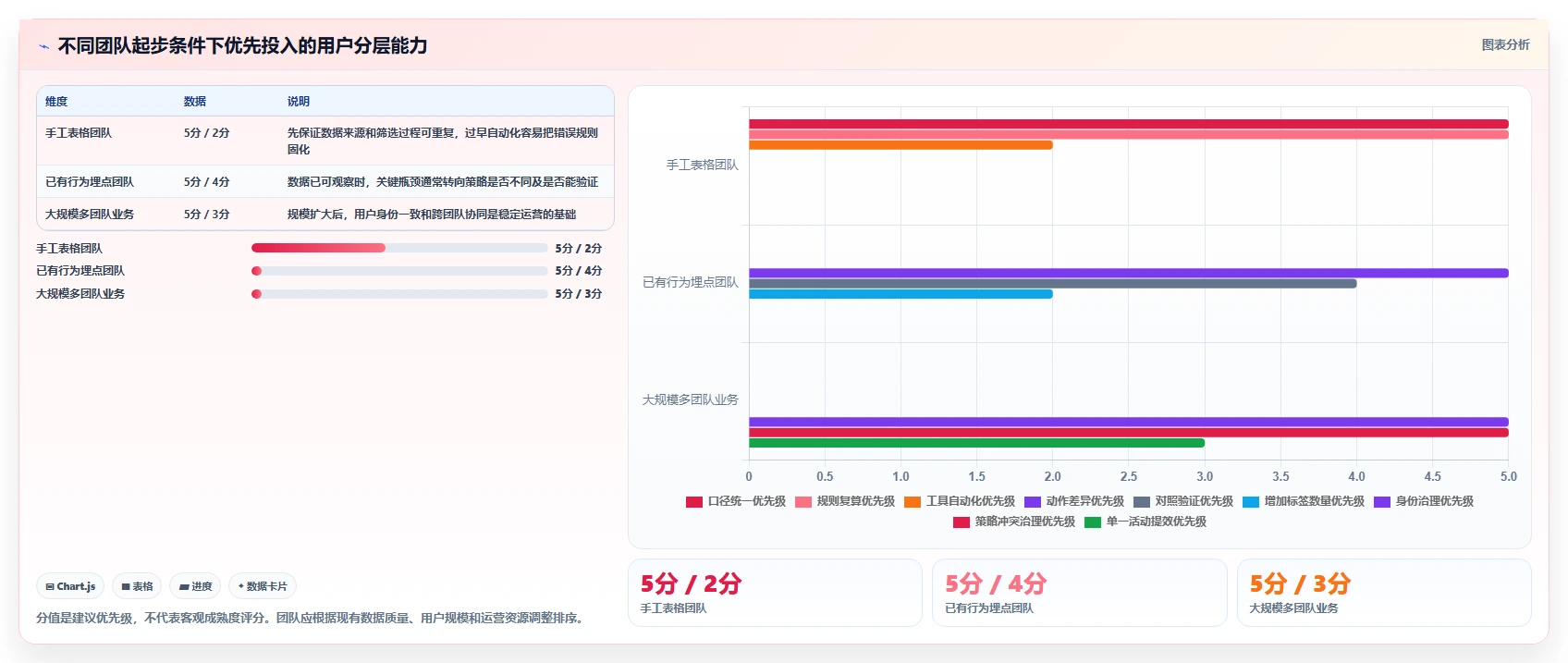Click the green bar in 大规模多团队业务 group
The image size is (1568, 663).
(976, 443)
